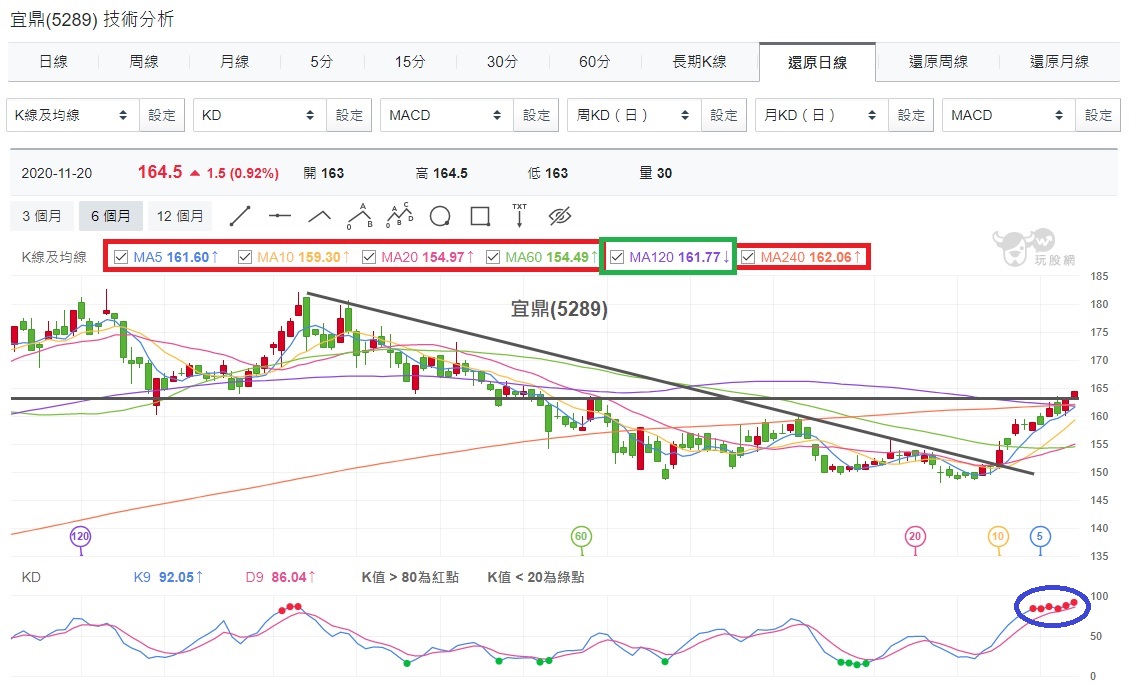The image size is (1138, 684).
Task: Switch to the 5分 tab
Action: tap(321, 62)
